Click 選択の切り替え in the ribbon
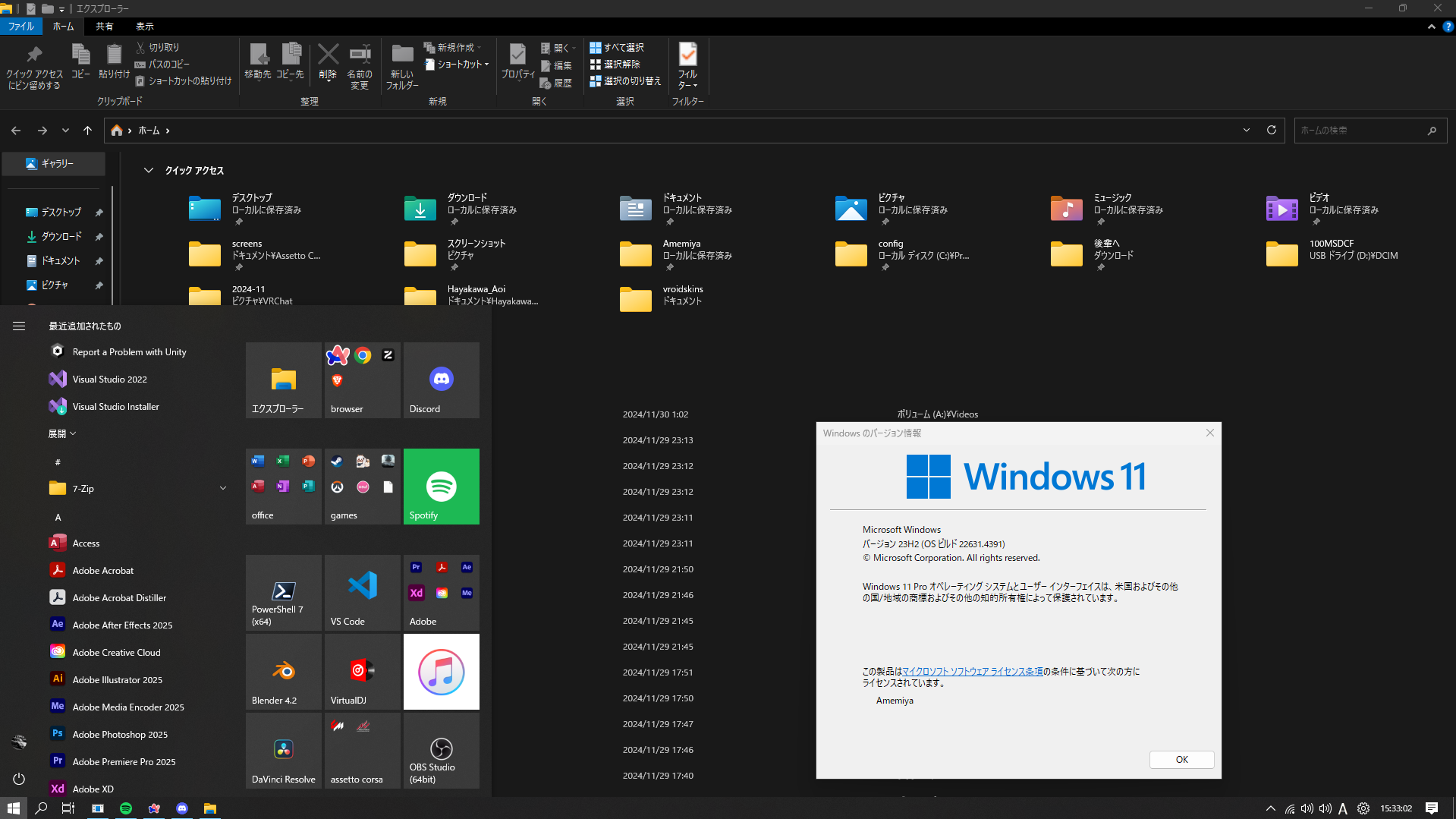Screen dimensions: 1456x819 coord(625,81)
